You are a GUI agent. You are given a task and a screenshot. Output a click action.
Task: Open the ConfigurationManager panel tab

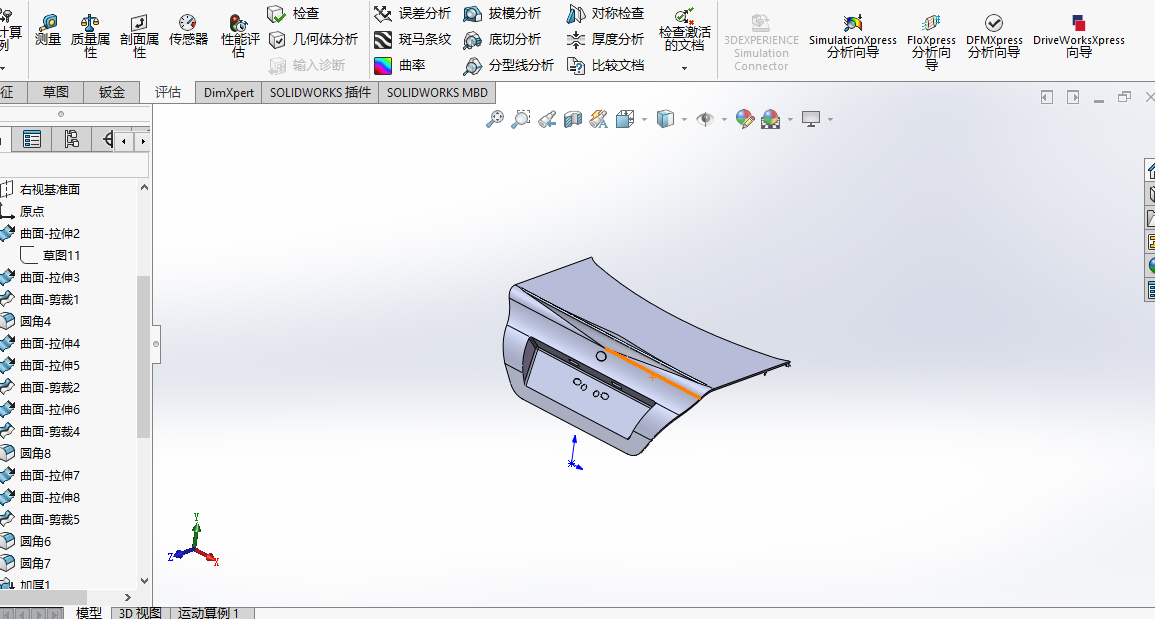tap(71, 139)
